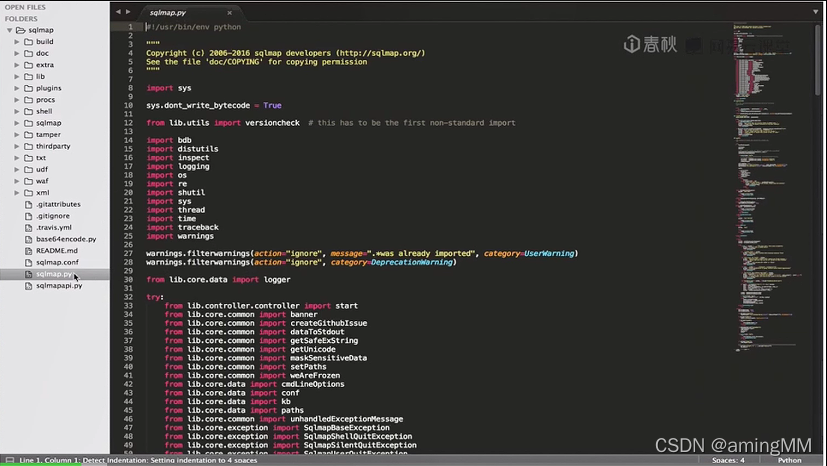
Task: Expand the extra folder arrow
Action: [17, 65]
